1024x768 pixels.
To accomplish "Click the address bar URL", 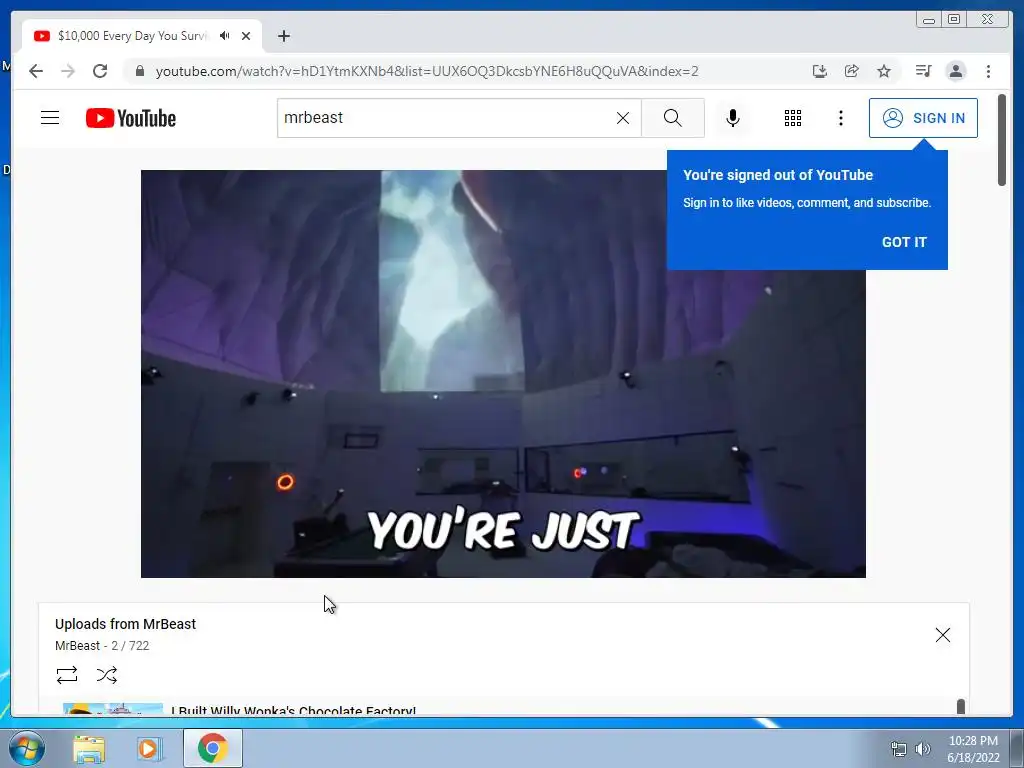I will point(427,71).
